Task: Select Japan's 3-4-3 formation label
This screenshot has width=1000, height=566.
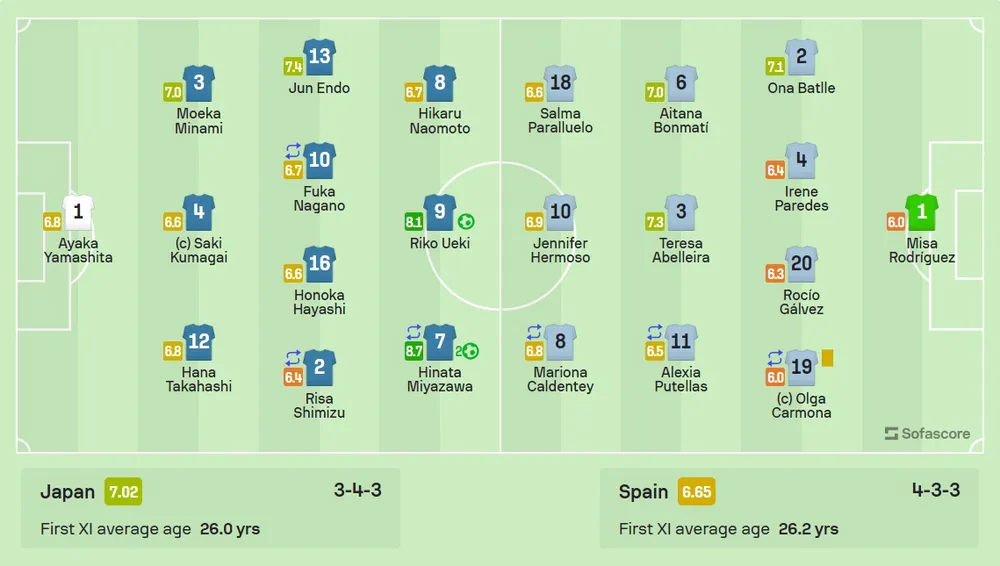Action: [358, 490]
